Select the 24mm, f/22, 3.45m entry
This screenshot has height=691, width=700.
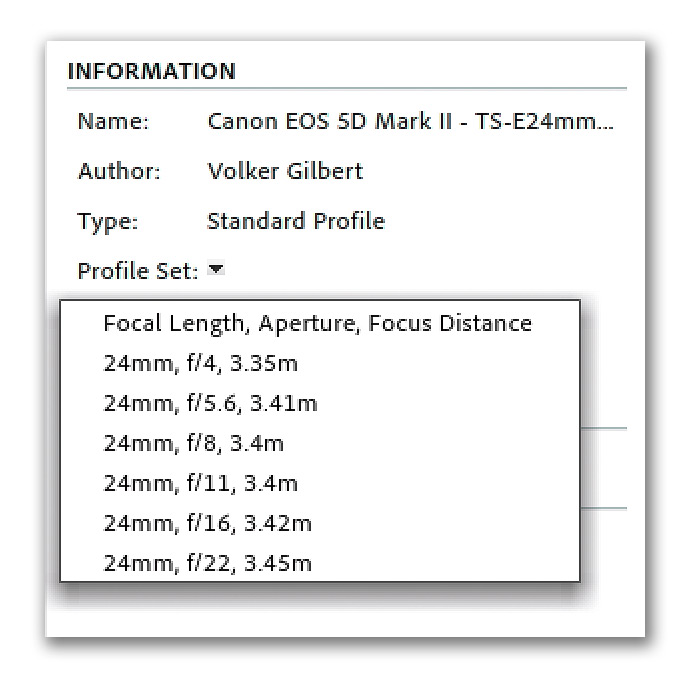[x=320, y=563]
